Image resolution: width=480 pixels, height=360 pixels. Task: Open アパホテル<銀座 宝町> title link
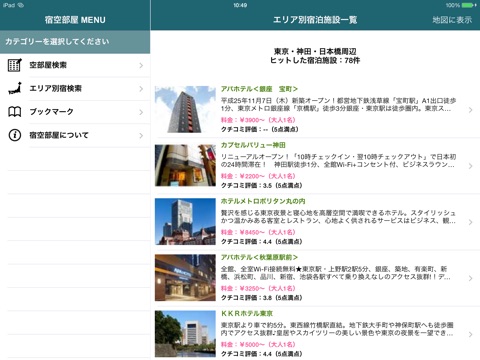pos(259,89)
